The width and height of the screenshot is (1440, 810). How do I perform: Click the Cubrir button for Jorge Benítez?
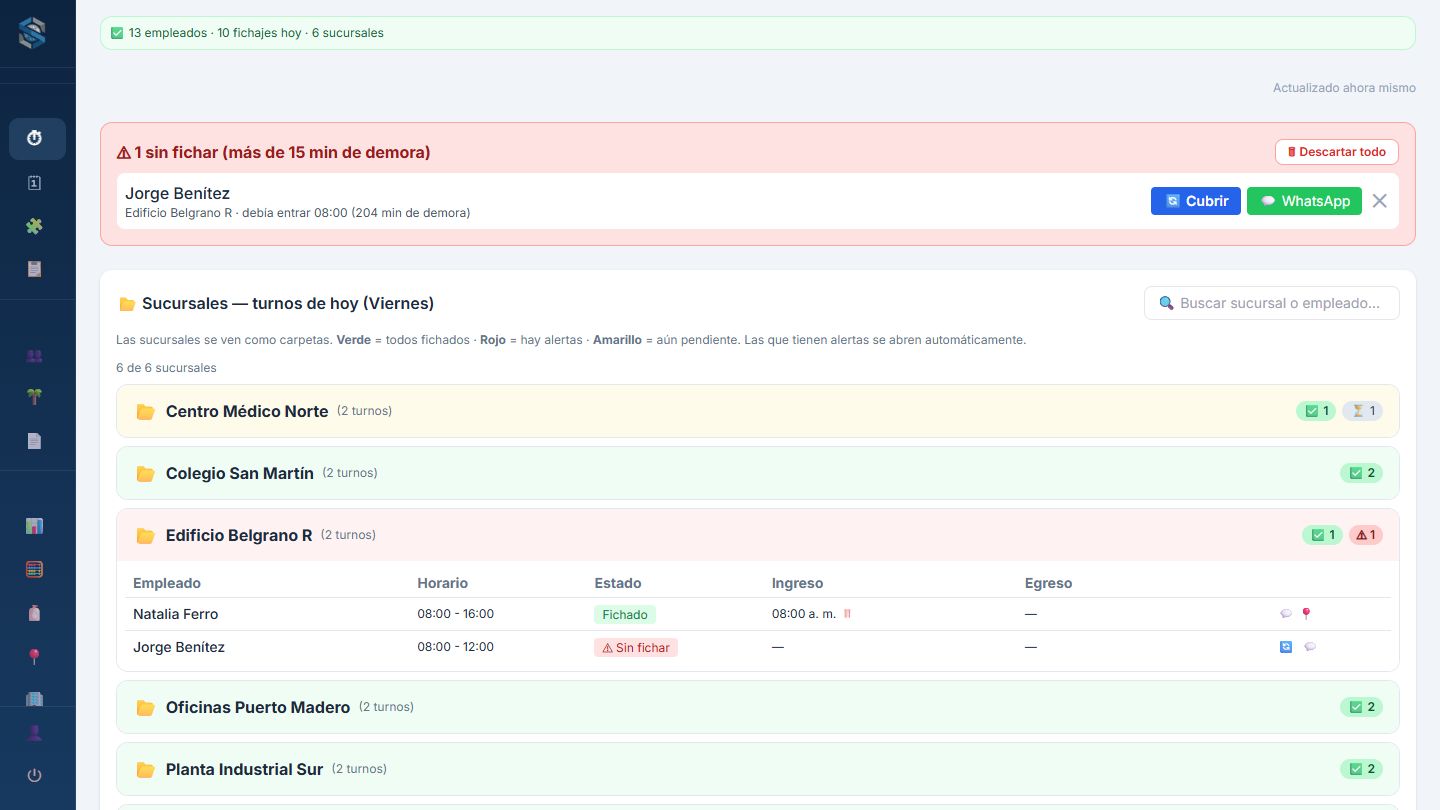1196,201
